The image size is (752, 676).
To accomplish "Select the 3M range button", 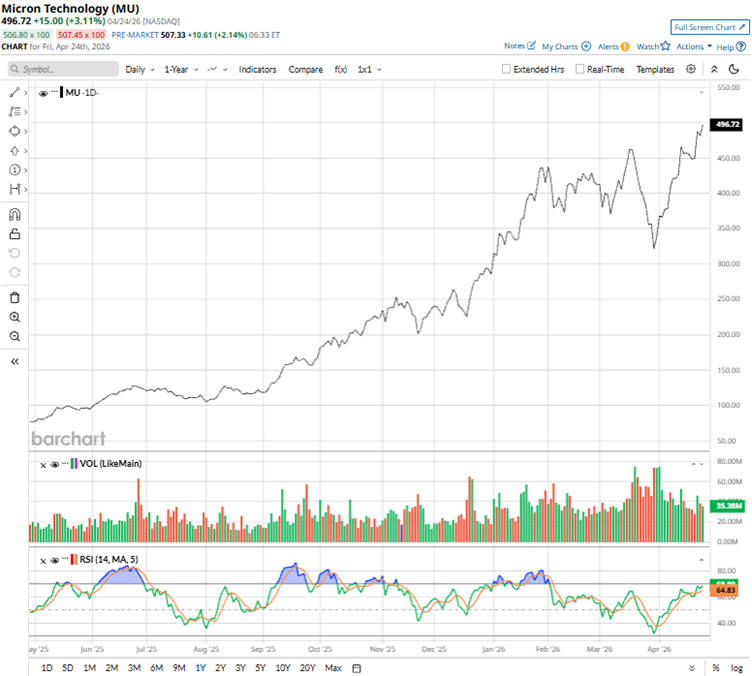I will (134, 668).
